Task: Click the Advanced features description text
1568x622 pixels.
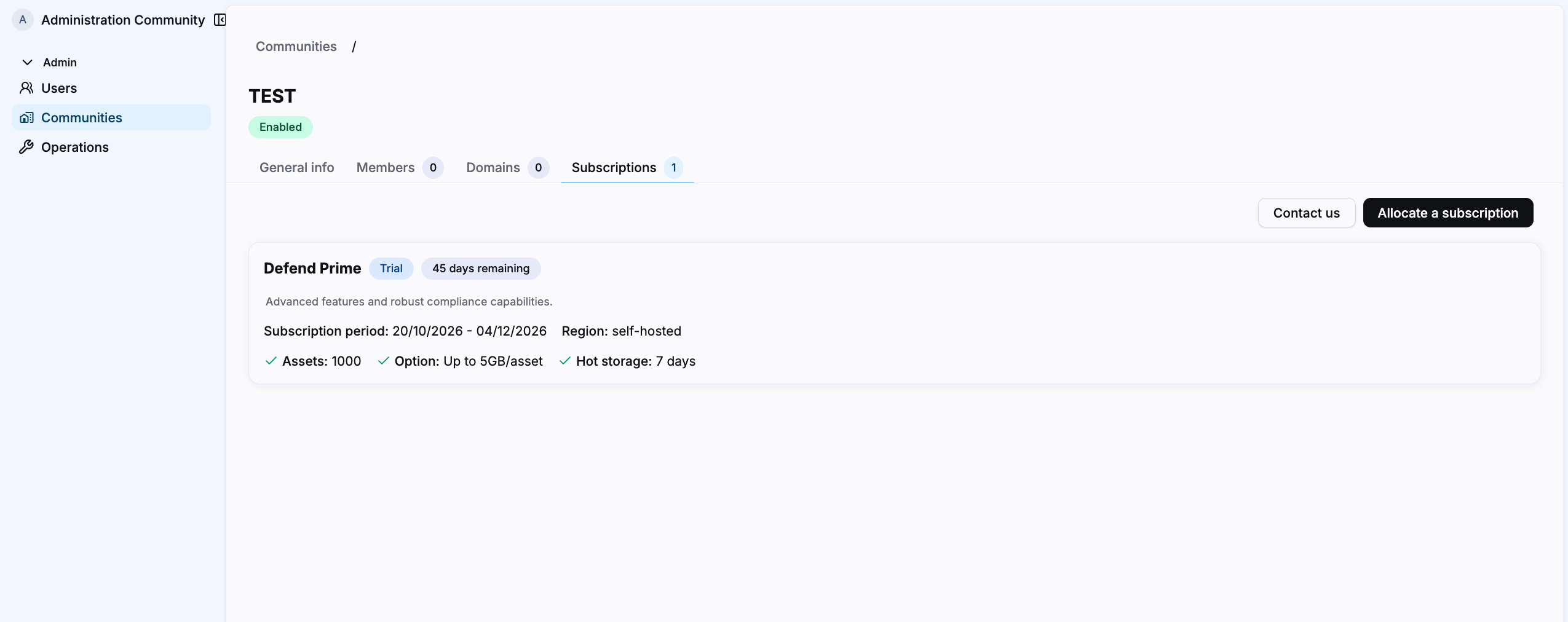Action: (x=409, y=302)
